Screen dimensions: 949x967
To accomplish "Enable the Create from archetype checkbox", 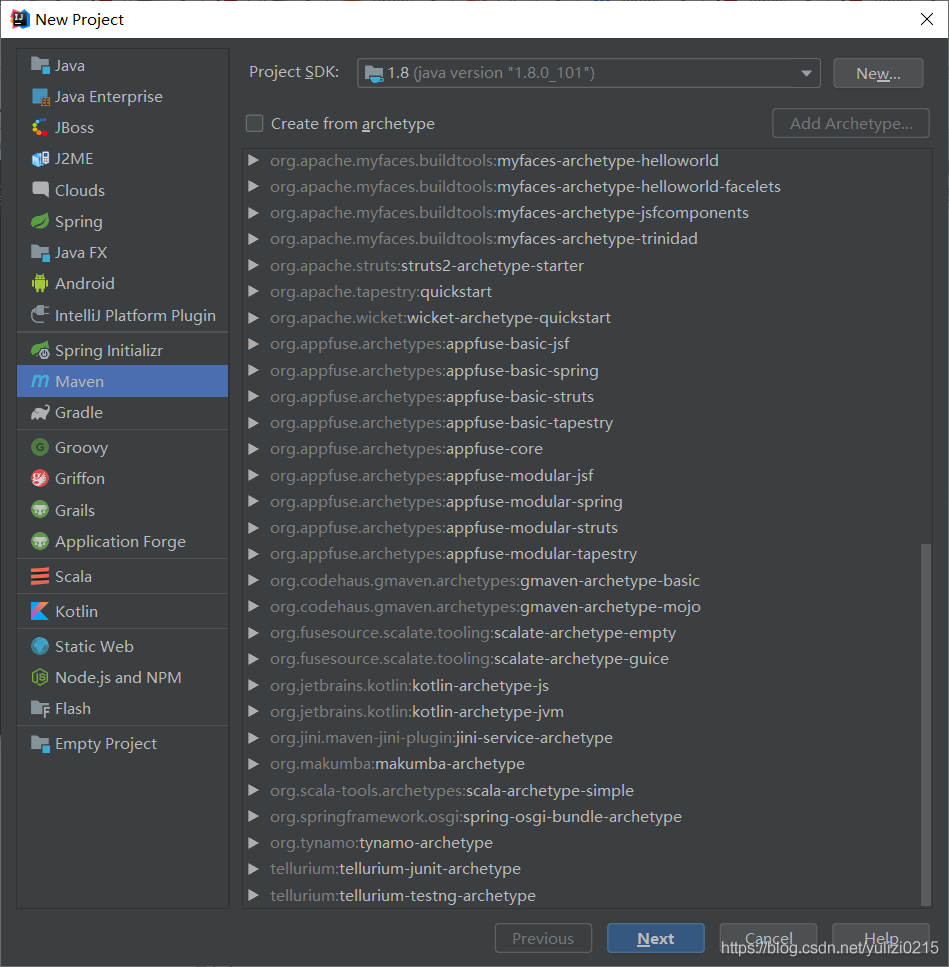I will pyautogui.click(x=254, y=123).
